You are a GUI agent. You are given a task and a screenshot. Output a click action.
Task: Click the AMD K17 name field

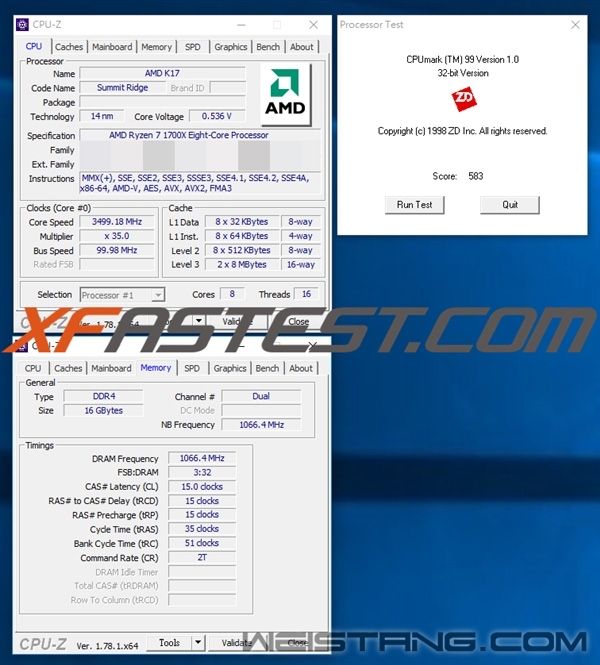coord(162,73)
